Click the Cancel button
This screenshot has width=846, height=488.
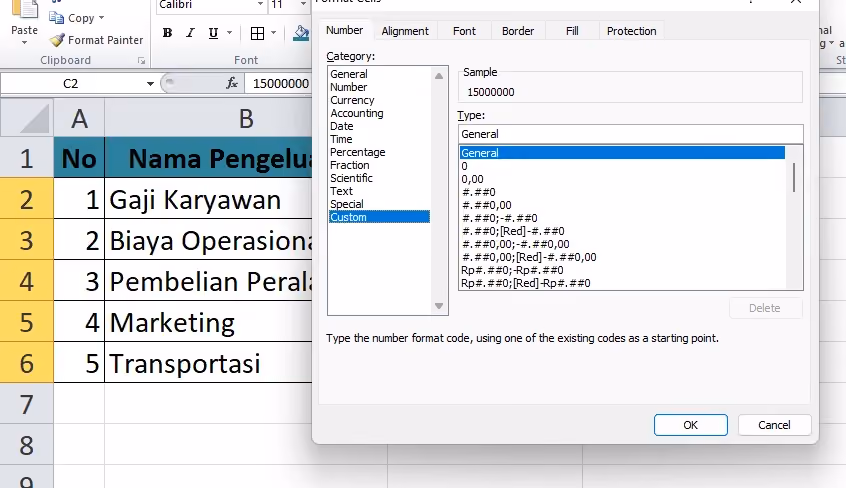774,425
